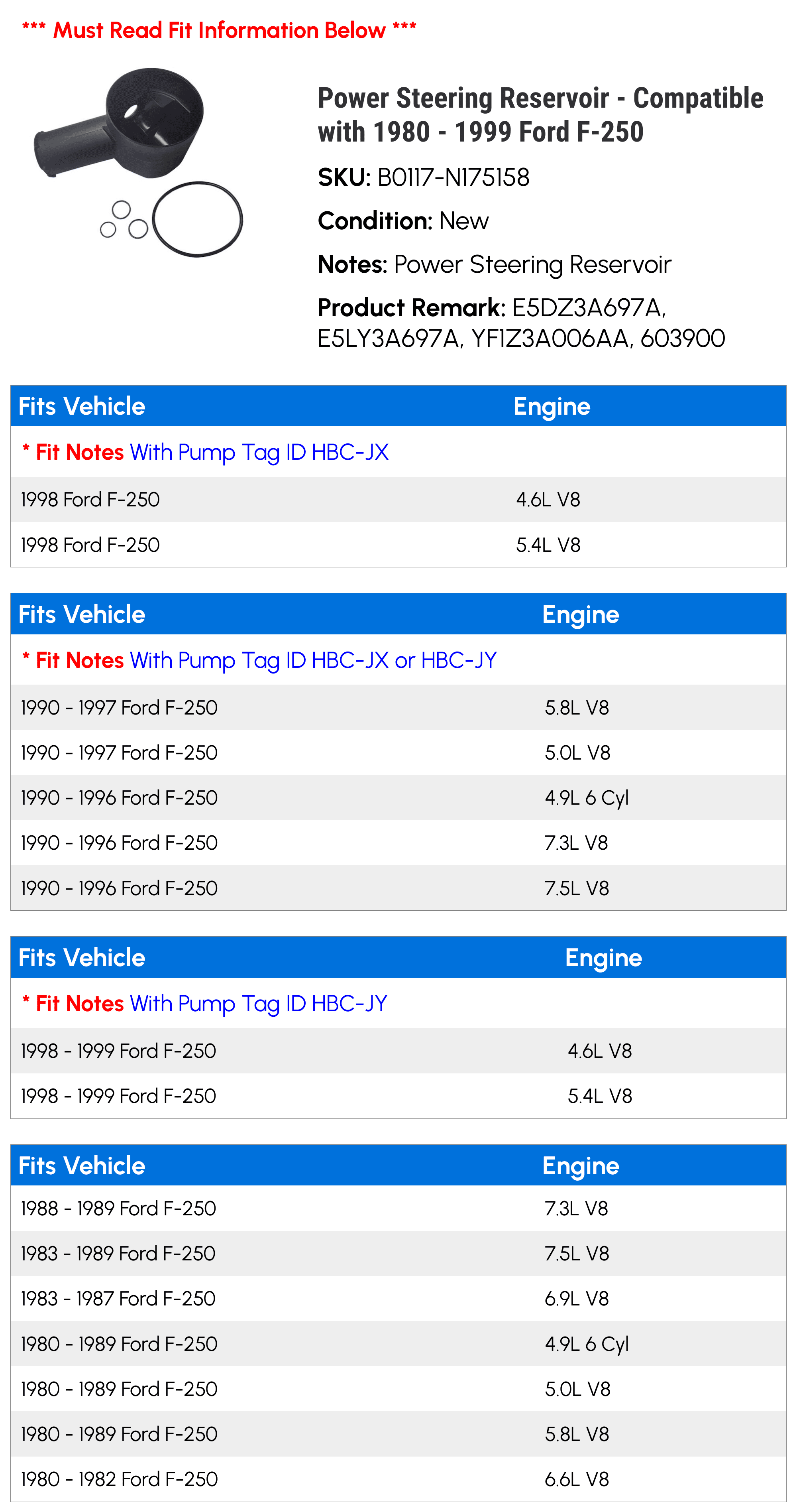Select the product title heading text
This screenshot has width=797, height=1512.
(540, 114)
